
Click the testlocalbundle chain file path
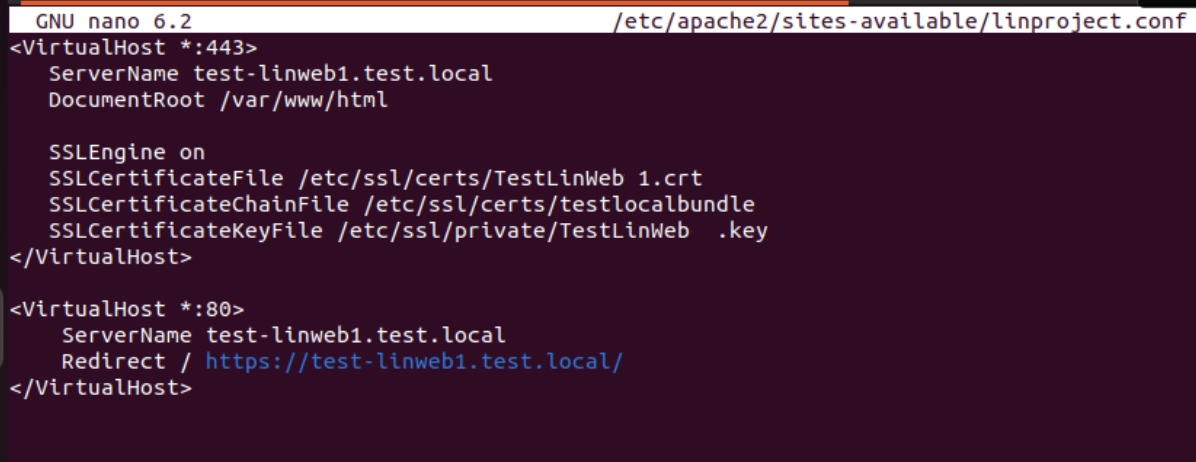pyautogui.click(x=559, y=204)
